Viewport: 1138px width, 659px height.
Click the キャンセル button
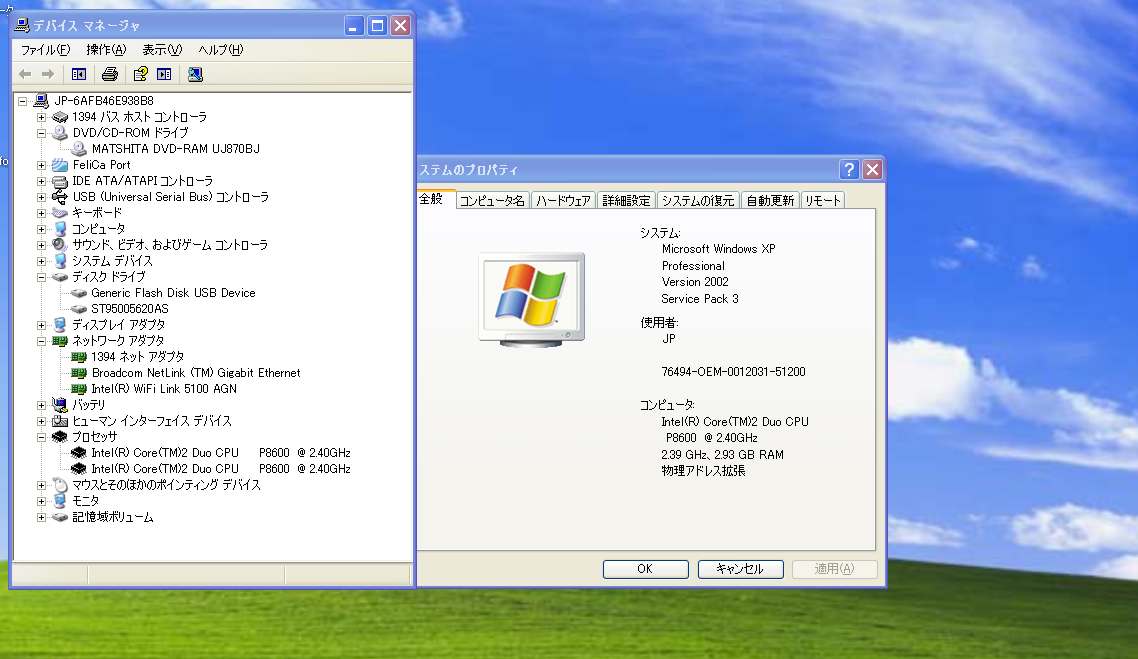740,569
